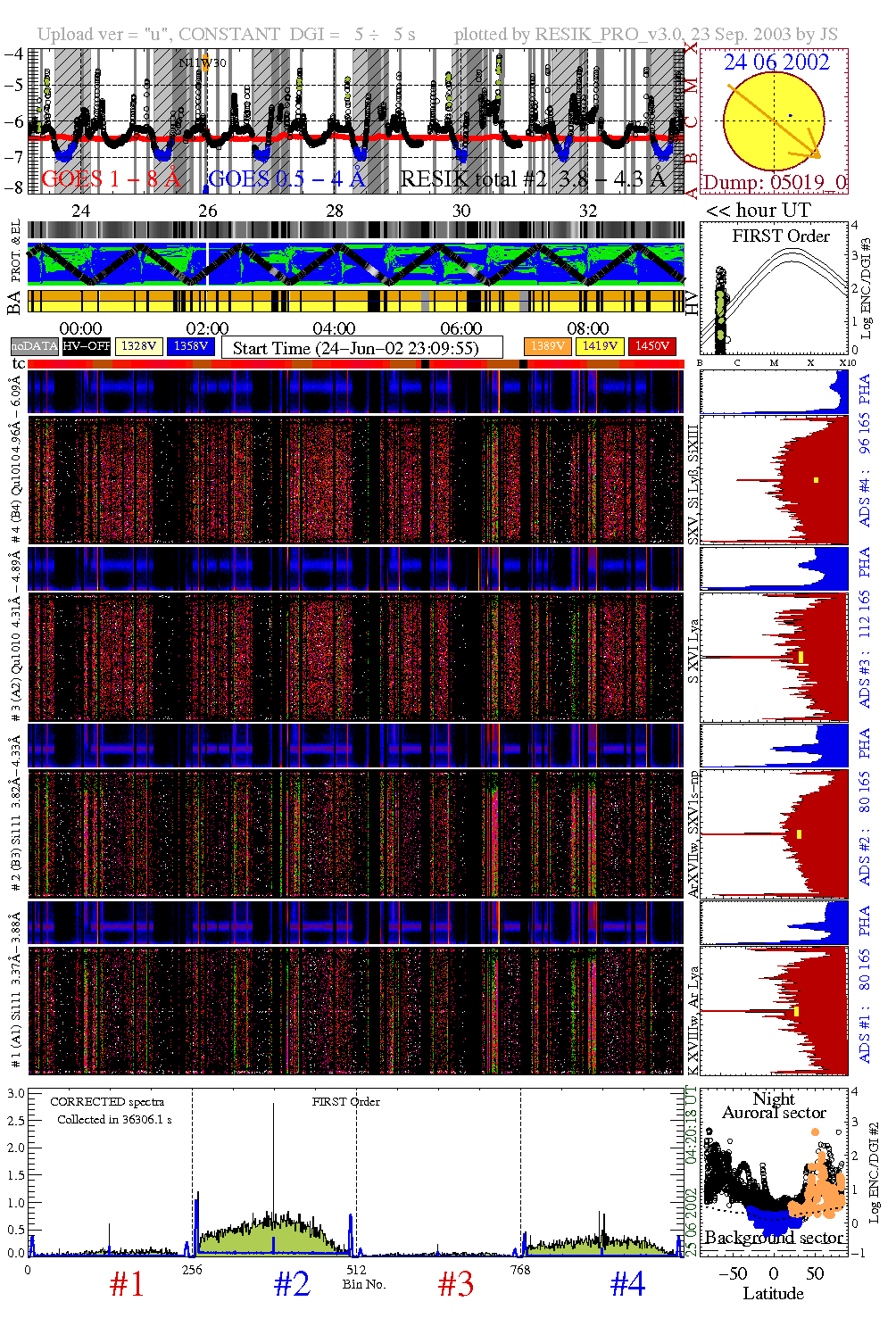
Task: Select the red #1 channel label
Action: pos(127,1284)
